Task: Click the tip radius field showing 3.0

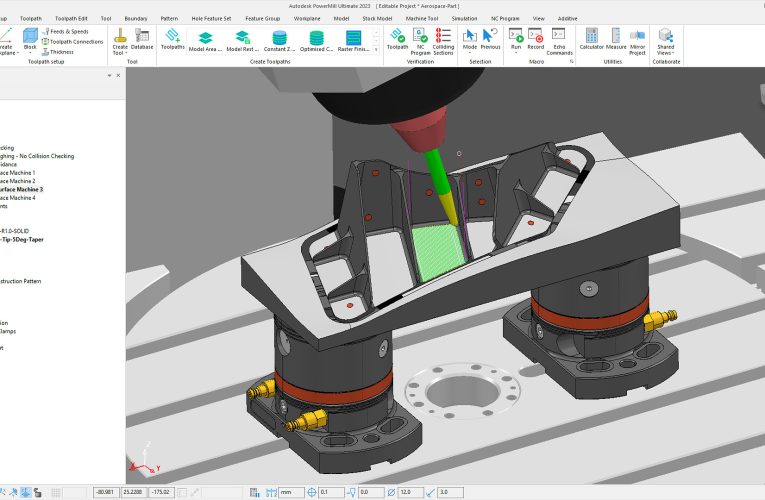Action: pos(450,492)
